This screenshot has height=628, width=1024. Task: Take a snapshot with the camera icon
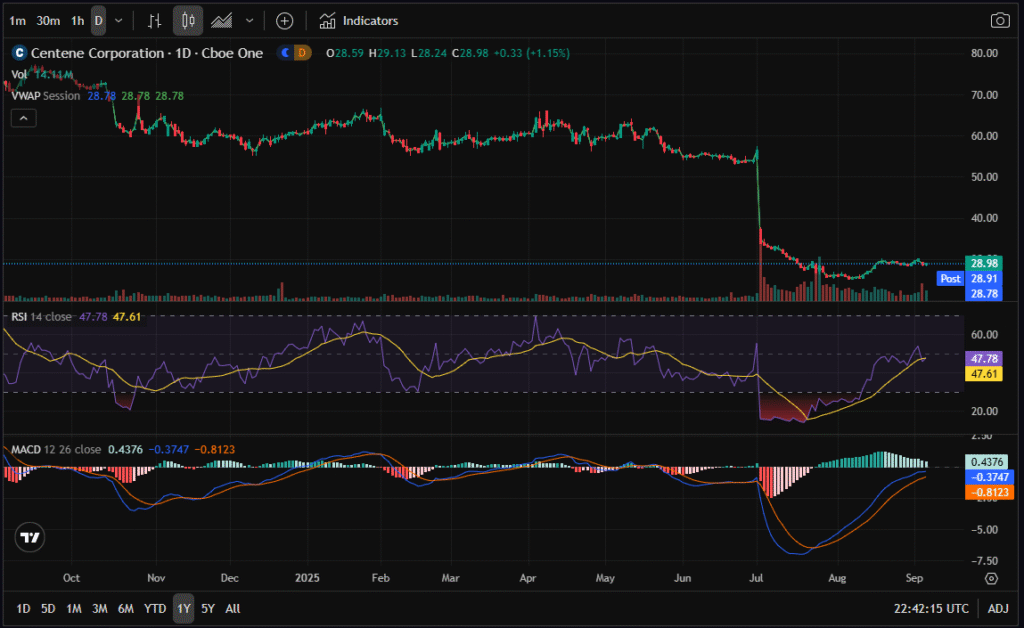pyautogui.click(x=999, y=20)
